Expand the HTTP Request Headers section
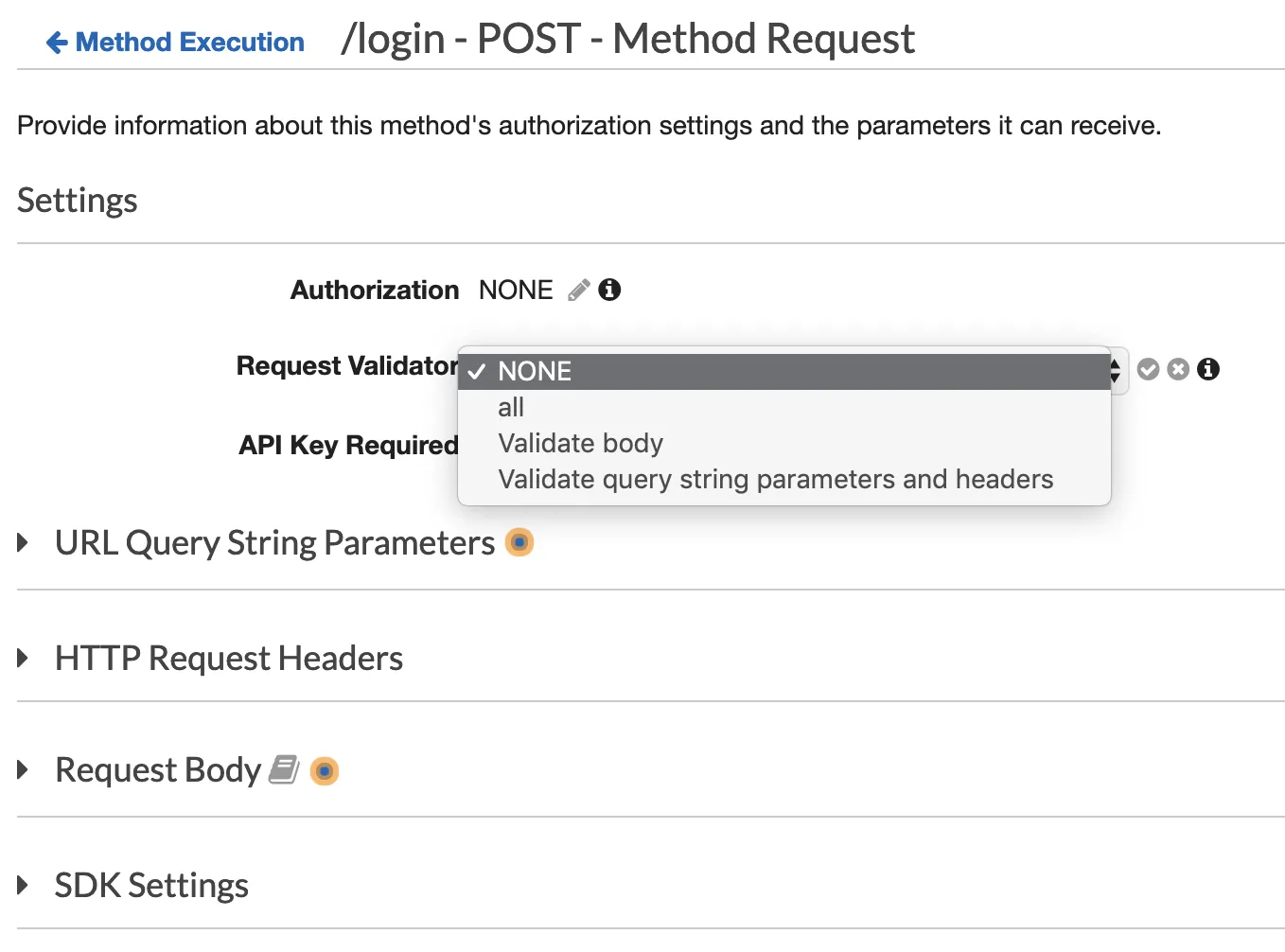 pos(24,659)
